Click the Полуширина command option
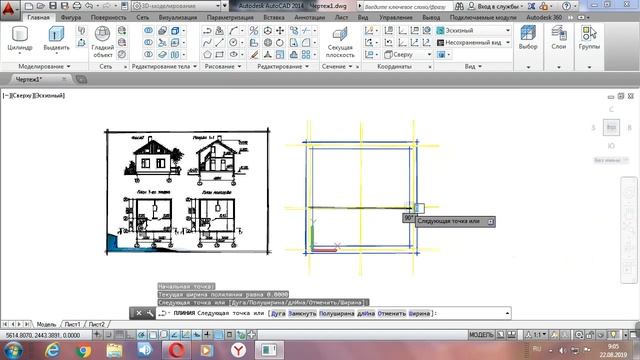Image resolution: width=640 pixels, height=360 pixels. pos(336,313)
